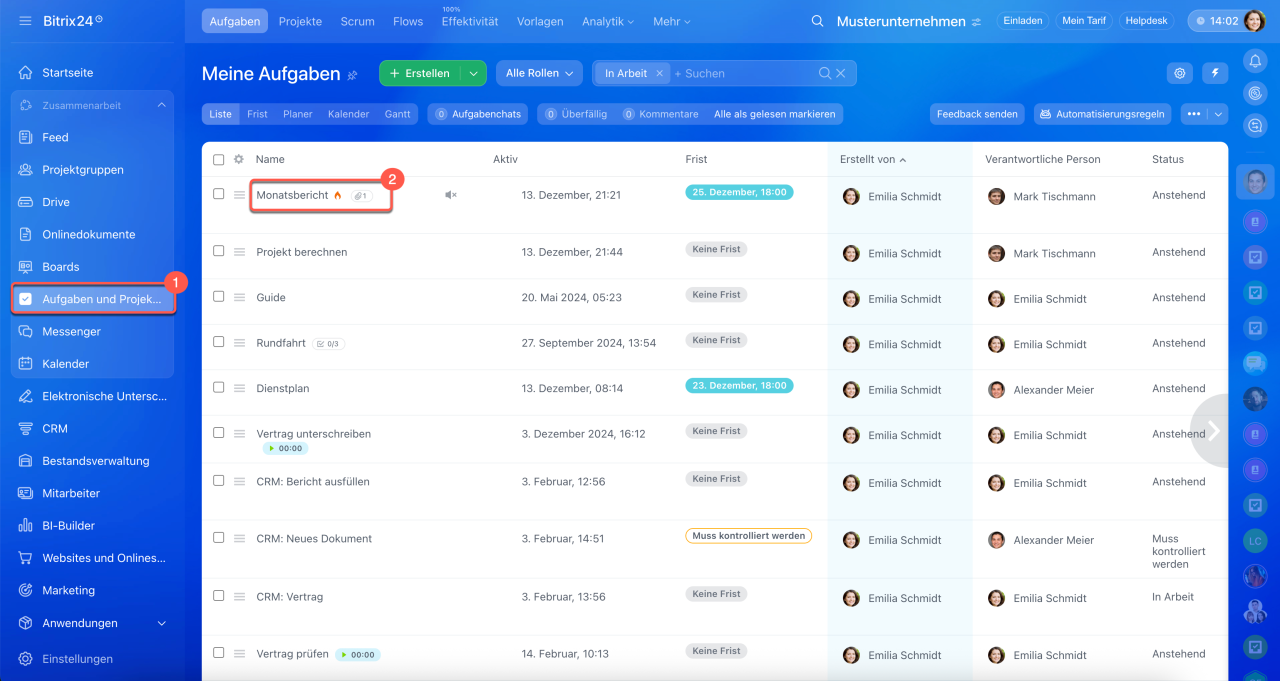Click the search magnifier icon in header

[818, 21]
